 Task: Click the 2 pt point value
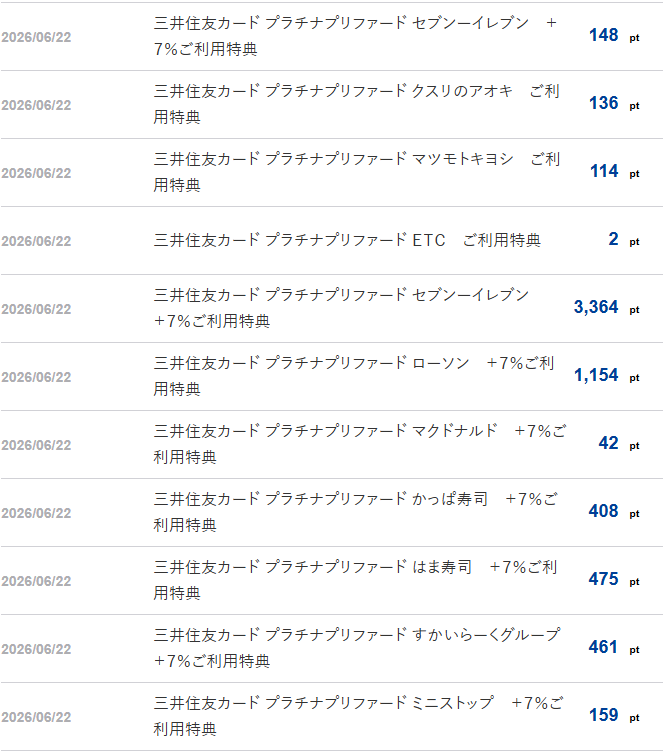(x=624, y=239)
